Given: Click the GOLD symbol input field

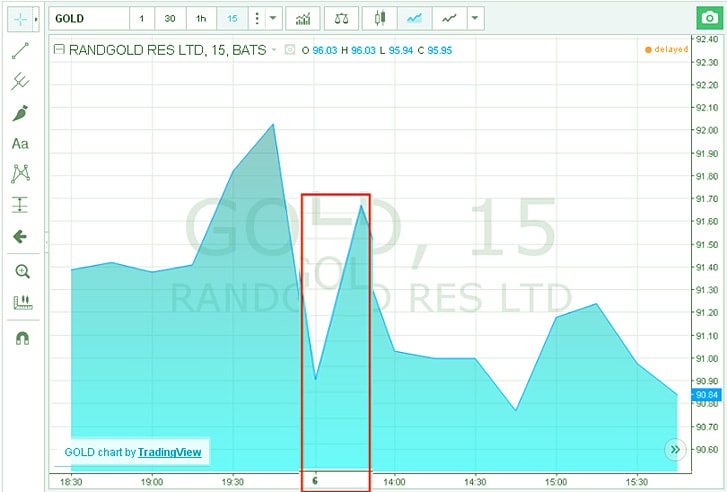Looking at the screenshot, I should pyautogui.click(x=88, y=19).
